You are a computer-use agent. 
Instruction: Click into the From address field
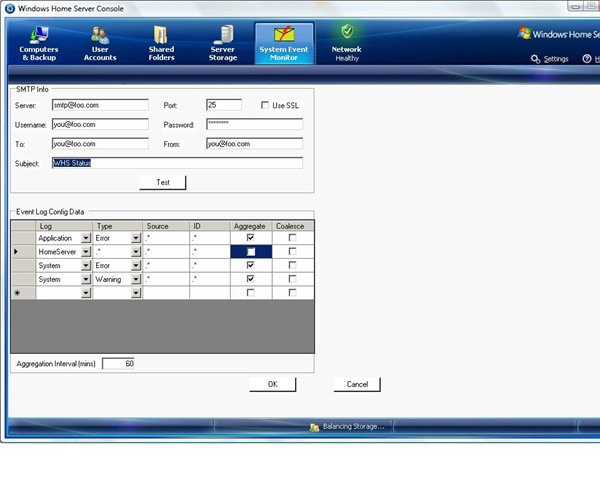click(x=254, y=144)
